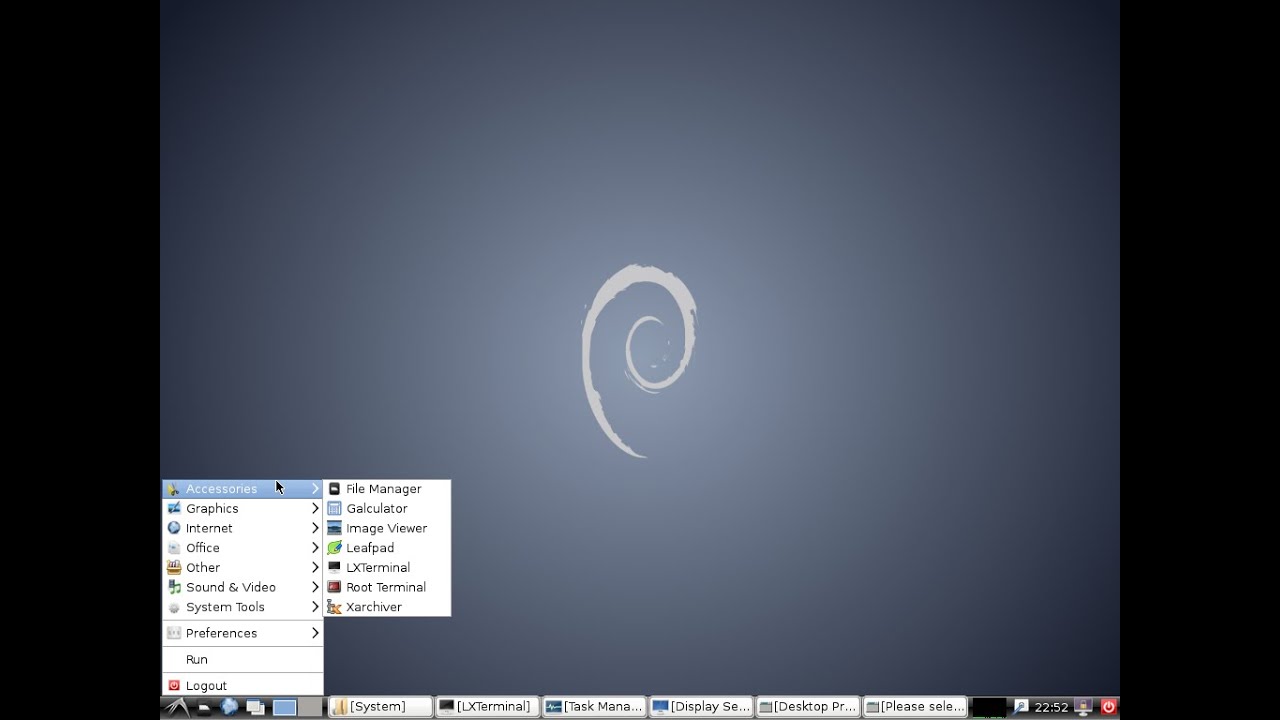This screenshot has height=720, width=1280.
Task: Click the red power logout icon in the tray
Action: [x=1108, y=706]
